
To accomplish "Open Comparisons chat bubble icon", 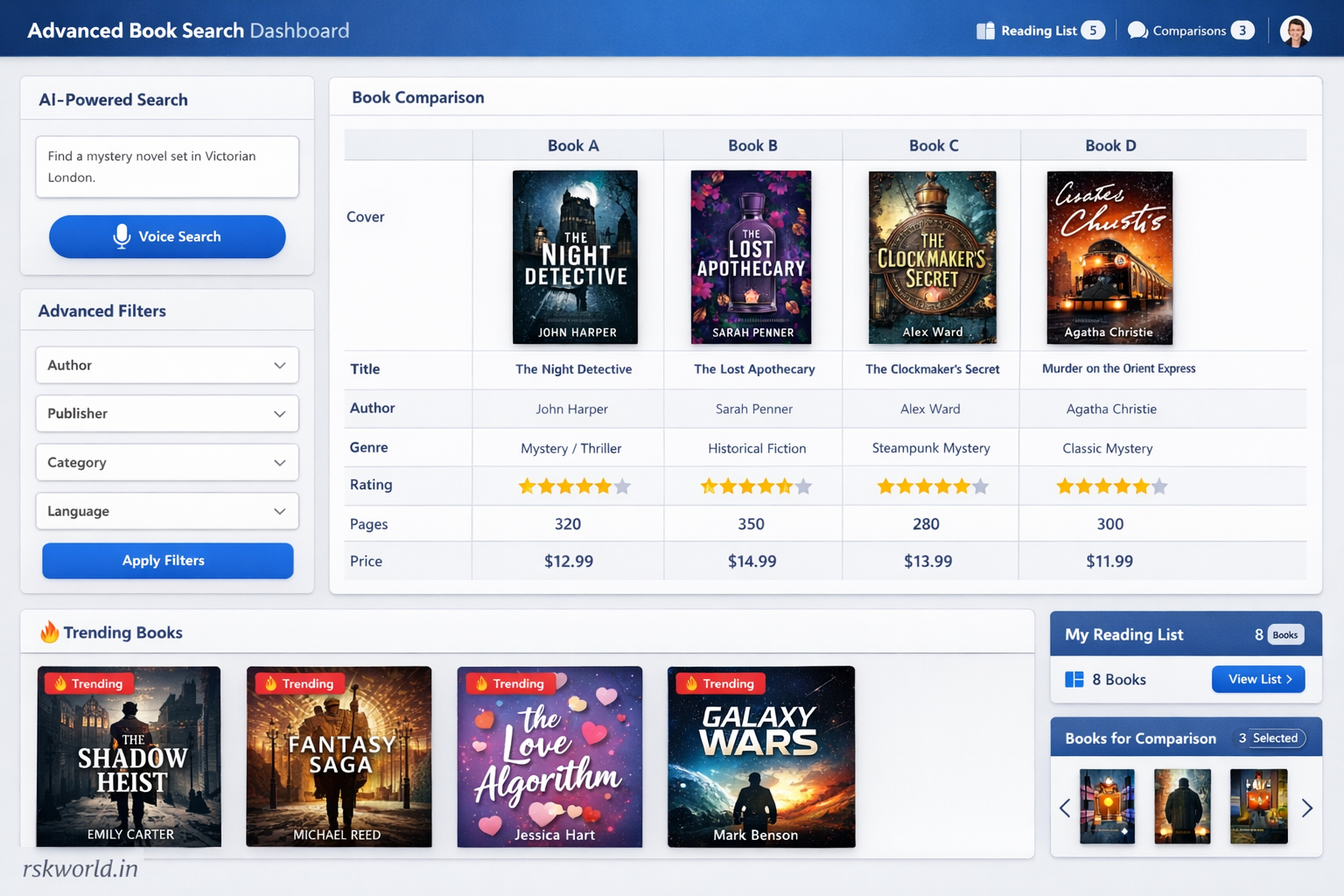I will [1137, 31].
